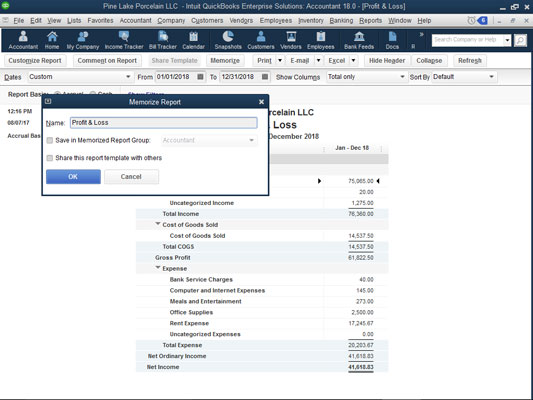The width and height of the screenshot is (533, 400).
Task: Confirm with the OK button
Action: (x=73, y=177)
